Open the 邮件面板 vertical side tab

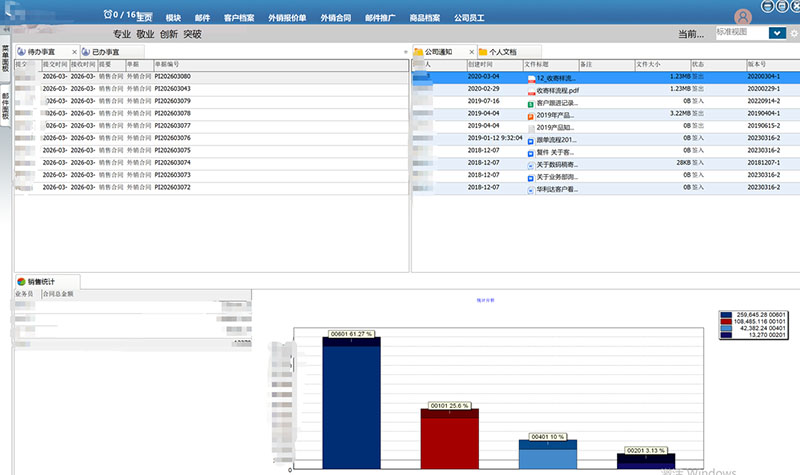5,106
